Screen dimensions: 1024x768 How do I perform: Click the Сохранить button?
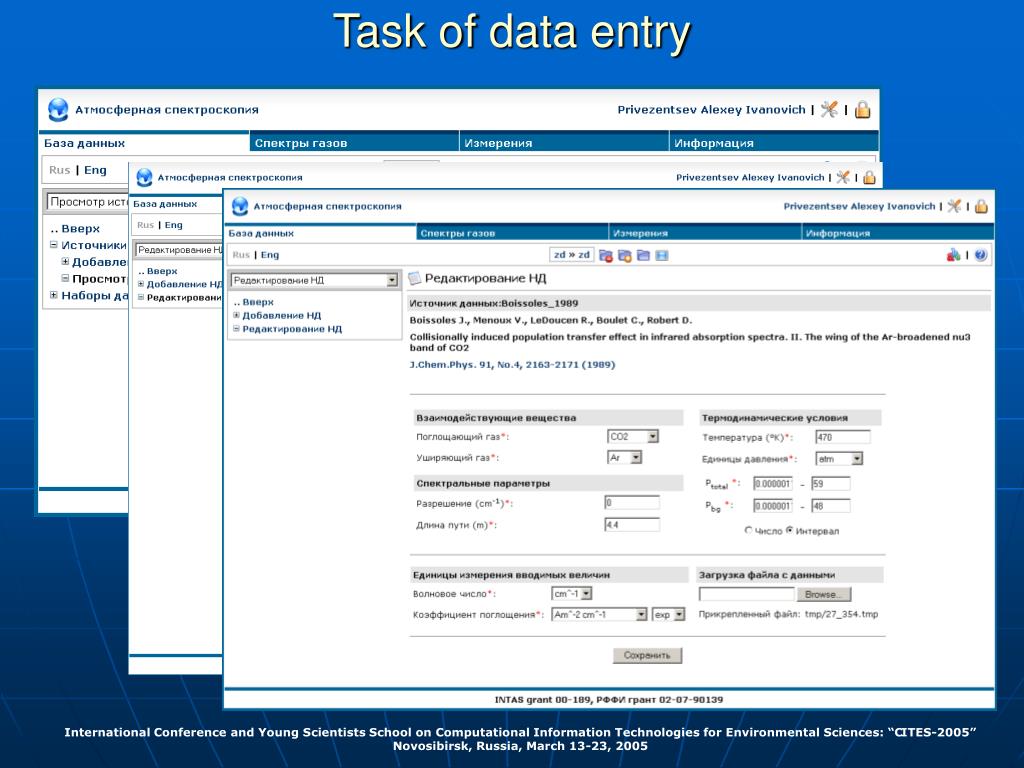click(647, 655)
